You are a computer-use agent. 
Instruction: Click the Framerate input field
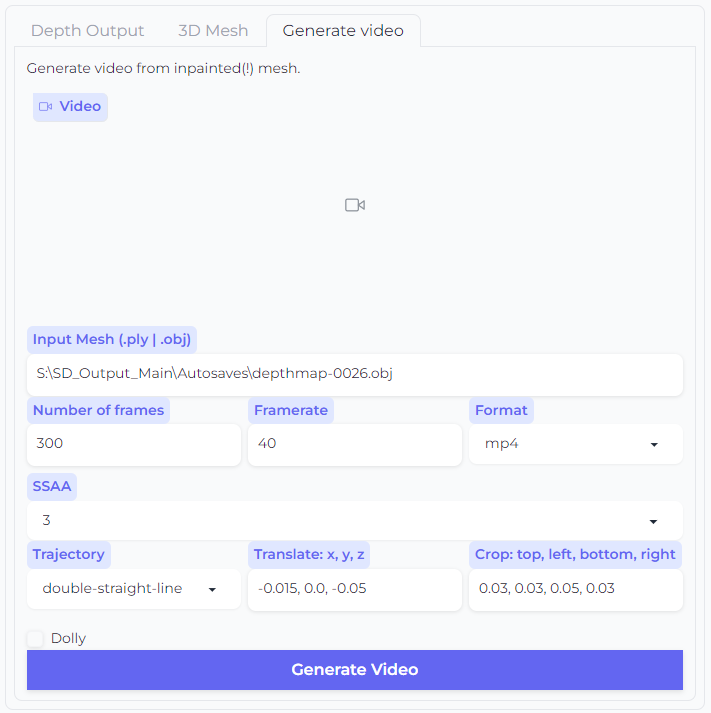click(x=355, y=444)
